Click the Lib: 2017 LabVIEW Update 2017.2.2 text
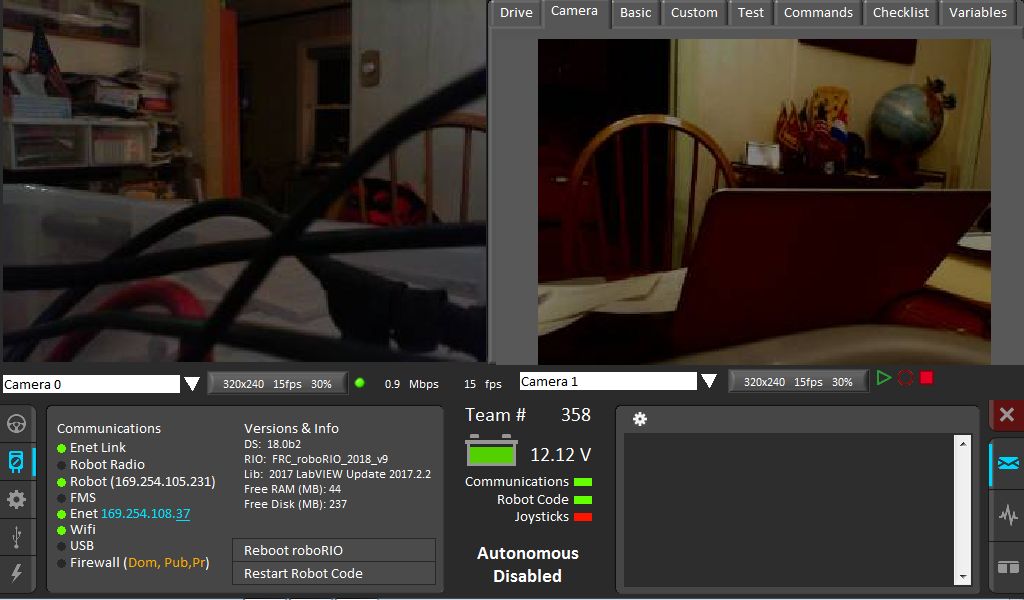 (x=337, y=474)
